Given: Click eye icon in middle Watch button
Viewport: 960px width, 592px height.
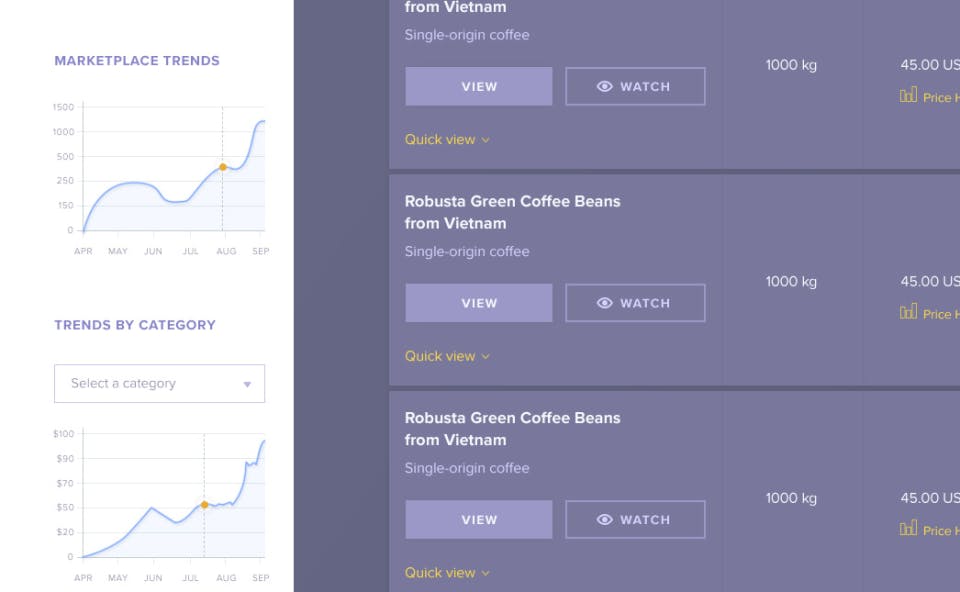Looking at the screenshot, I should tap(604, 303).
